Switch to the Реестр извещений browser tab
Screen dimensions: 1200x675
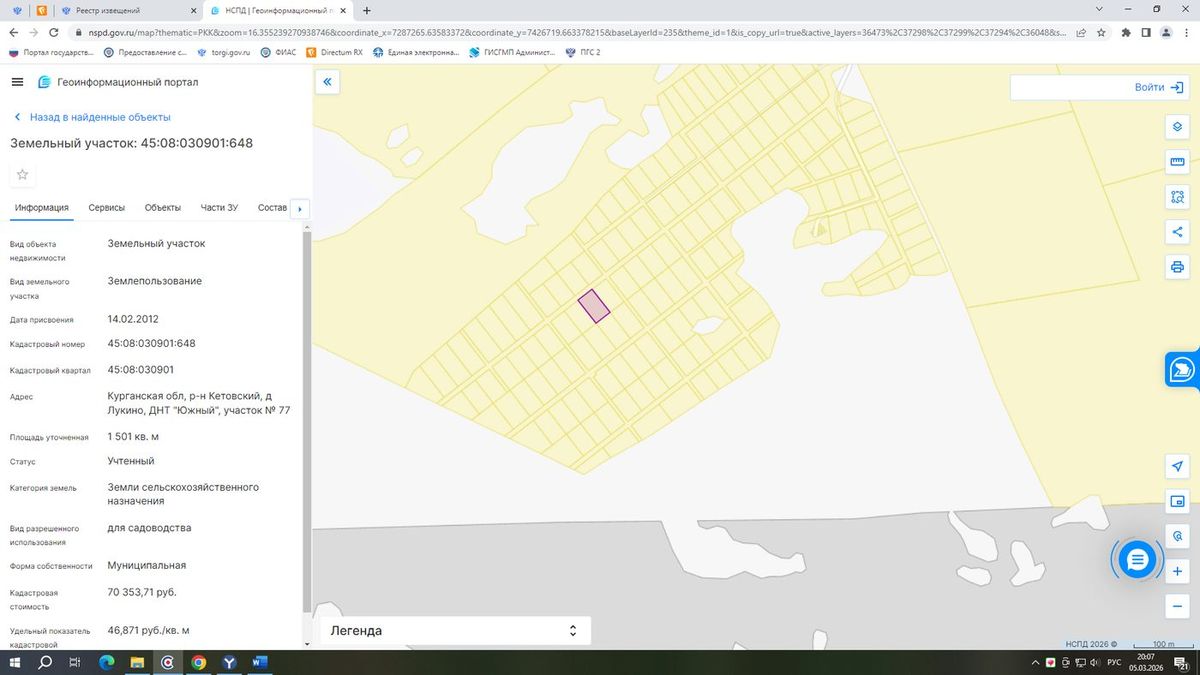127,10
